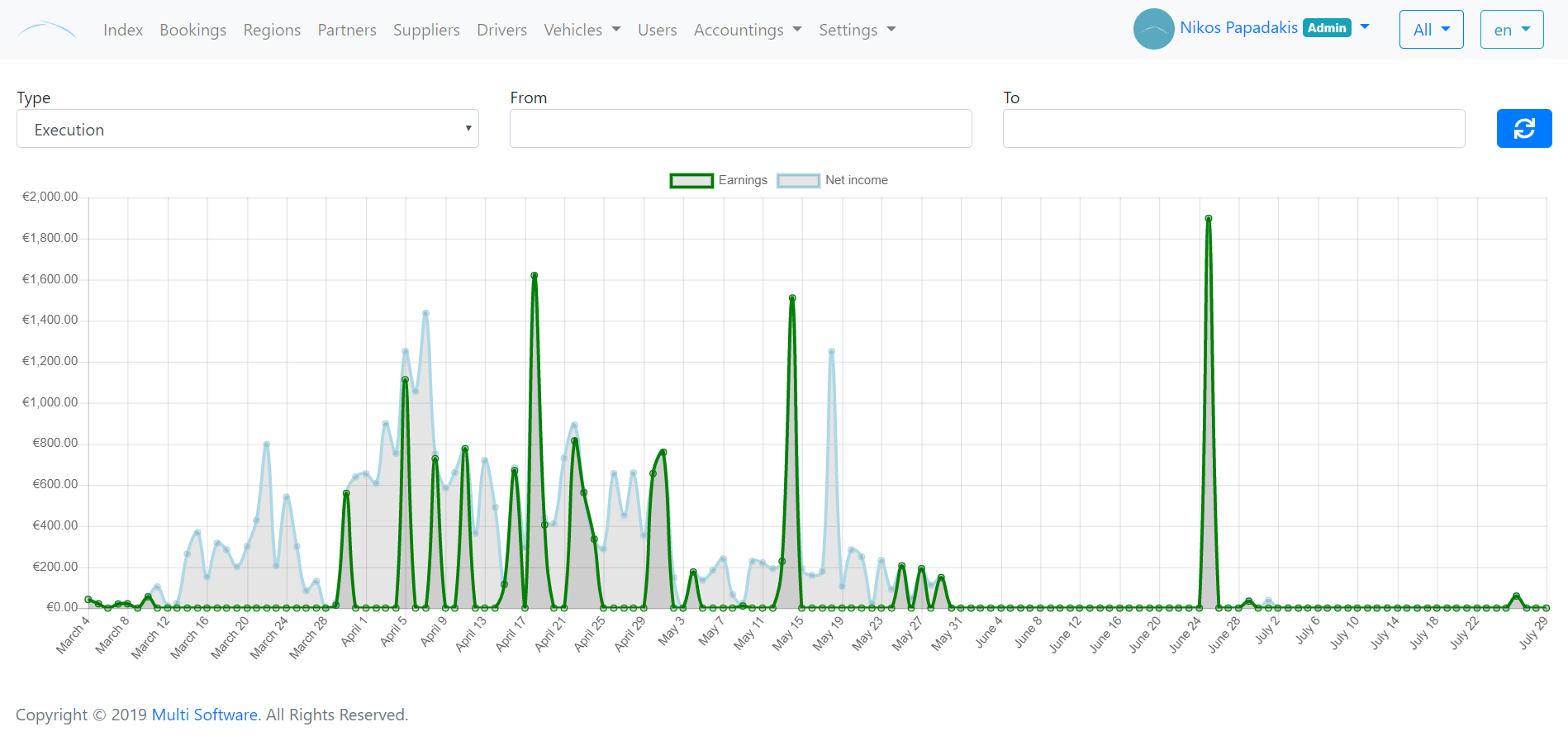Click the arc logo in navbar
This screenshot has width=1568, height=741.
[x=47, y=31]
